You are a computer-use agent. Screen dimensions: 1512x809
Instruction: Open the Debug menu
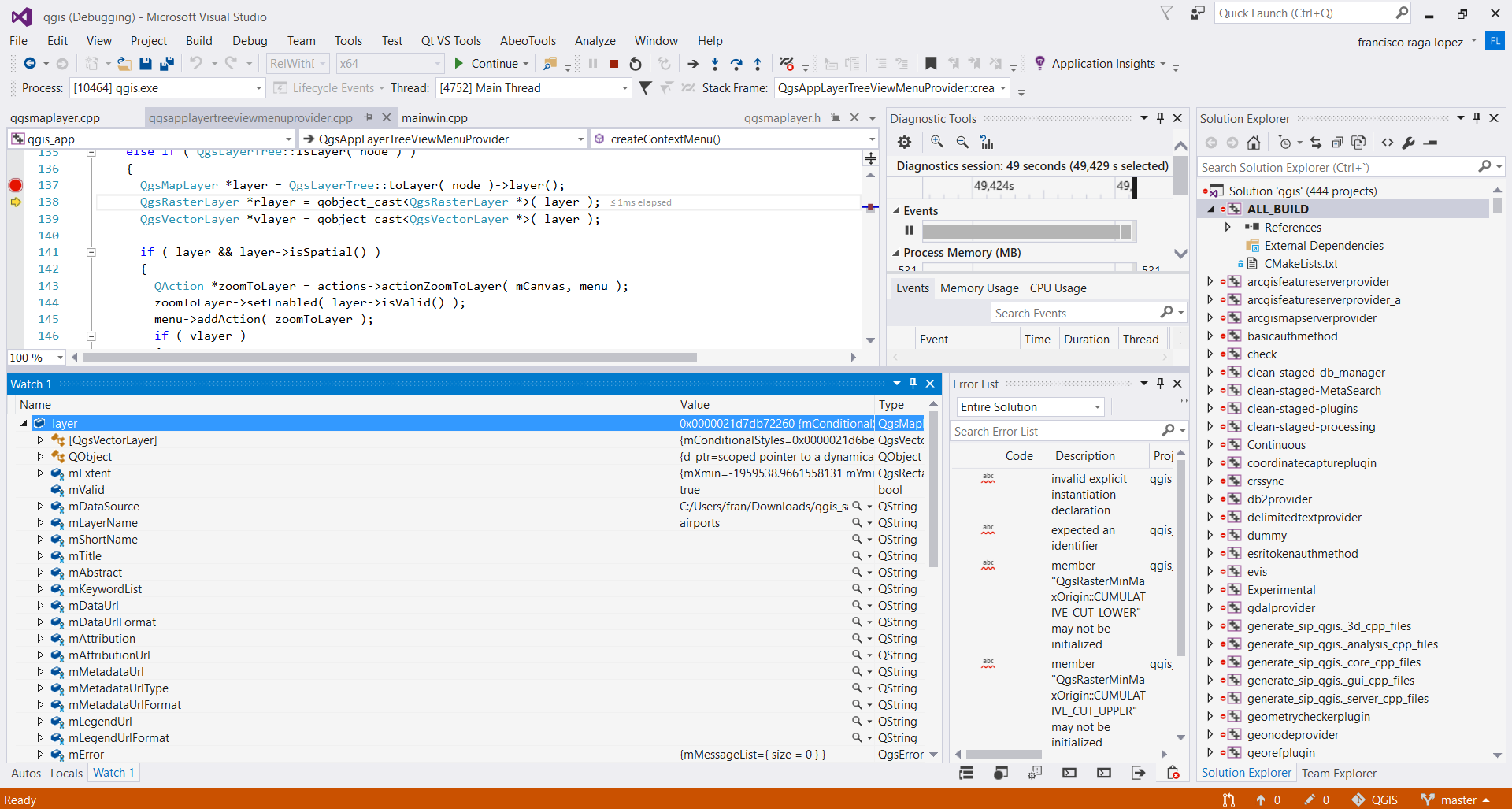pos(250,41)
